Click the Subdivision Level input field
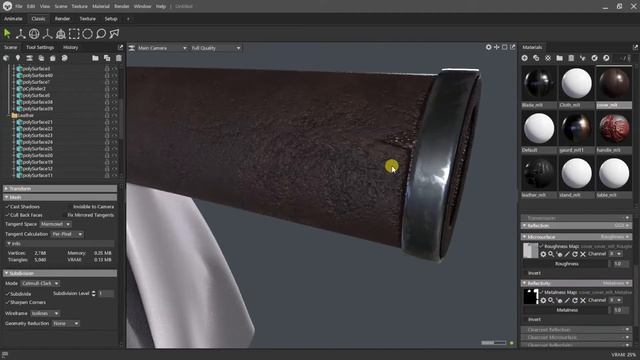The height and width of the screenshot is (360, 640). [106, 294]
